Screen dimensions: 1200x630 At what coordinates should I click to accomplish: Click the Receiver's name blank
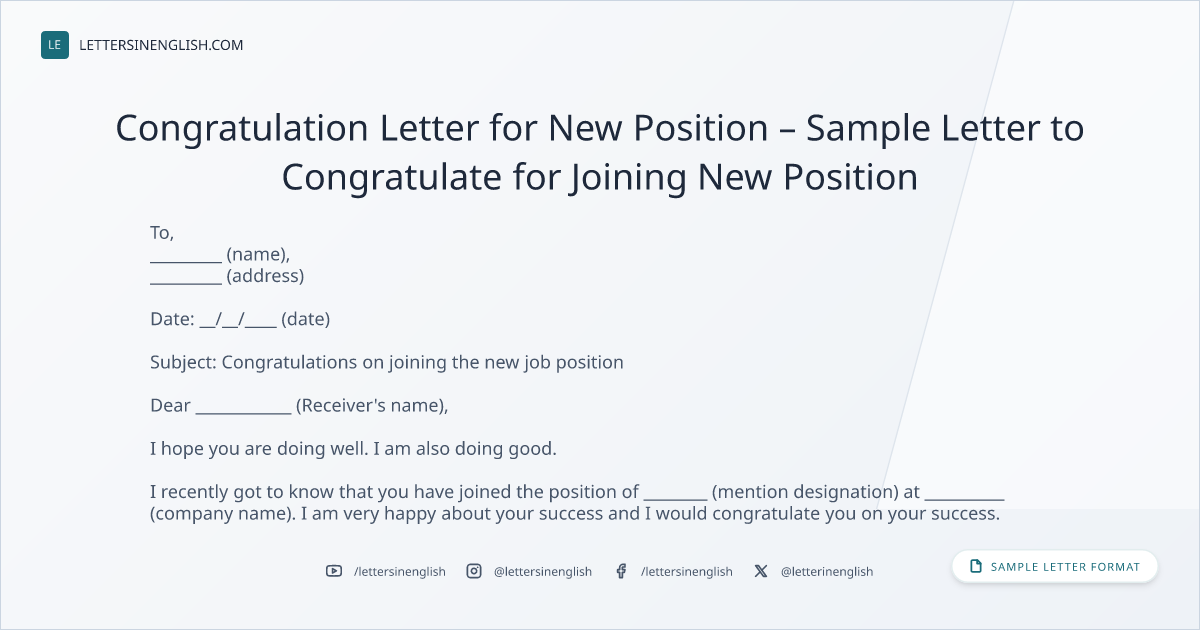coord(243,406)
